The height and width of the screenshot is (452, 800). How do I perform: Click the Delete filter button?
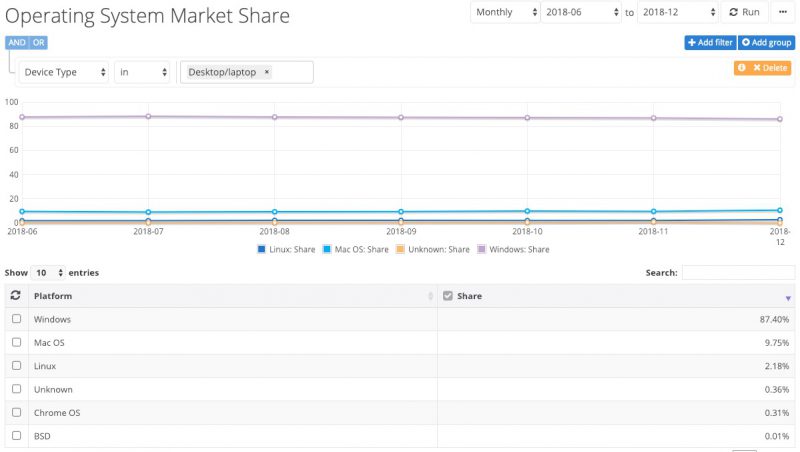point(770,67)
